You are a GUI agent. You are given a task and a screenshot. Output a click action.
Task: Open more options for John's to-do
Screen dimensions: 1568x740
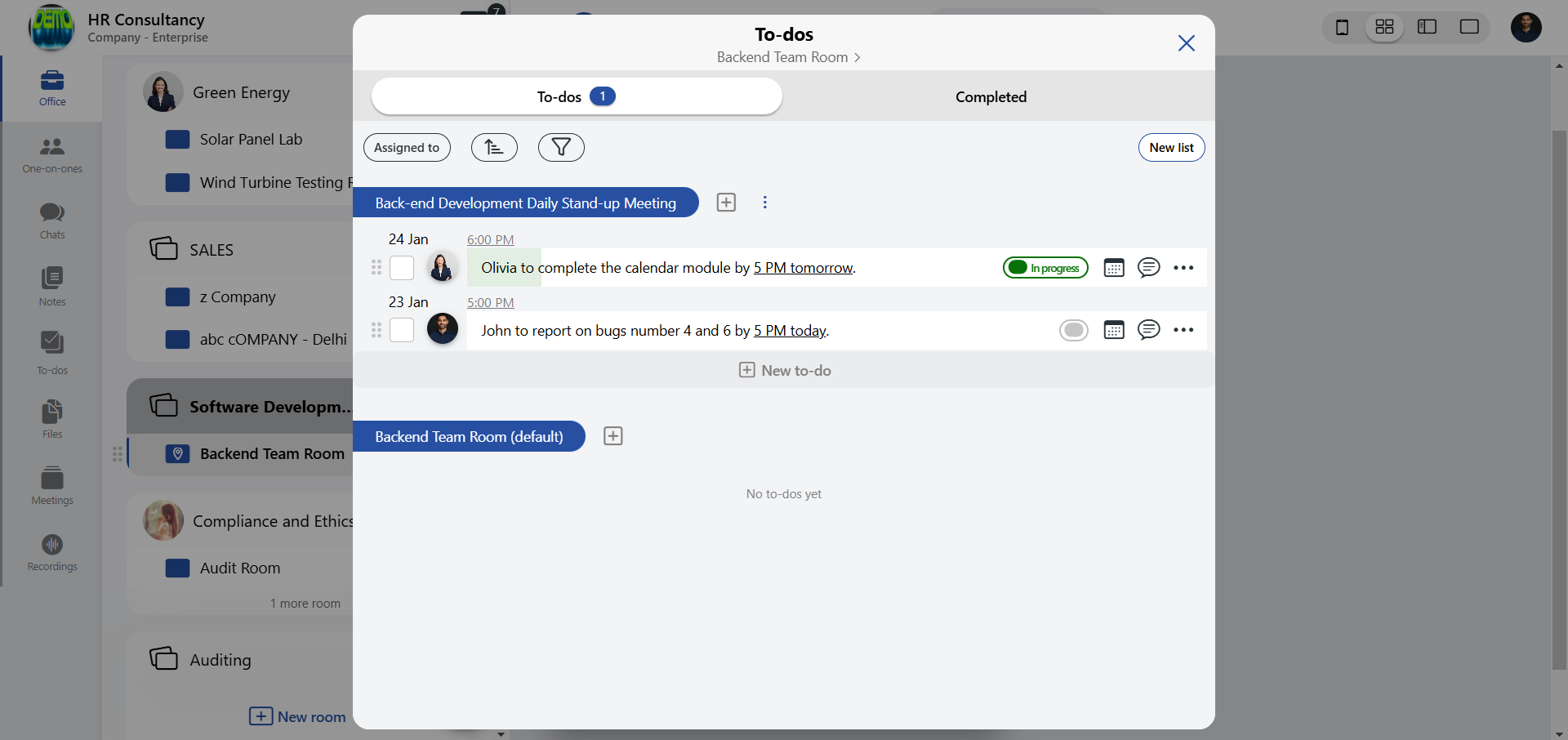[1183, 330]
